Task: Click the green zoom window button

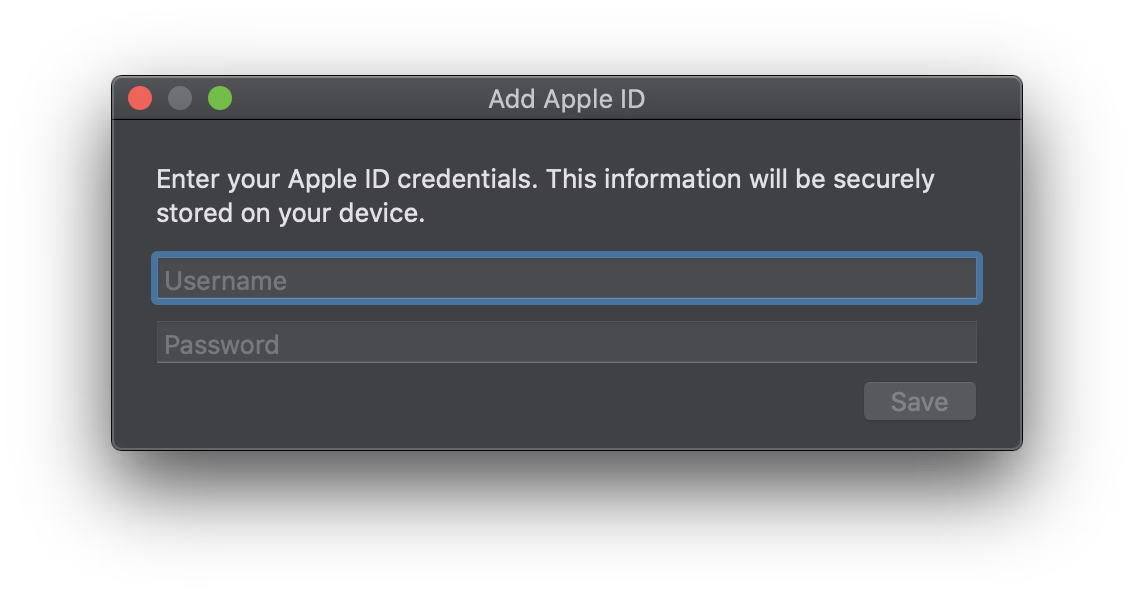Action: pos(220,98)
